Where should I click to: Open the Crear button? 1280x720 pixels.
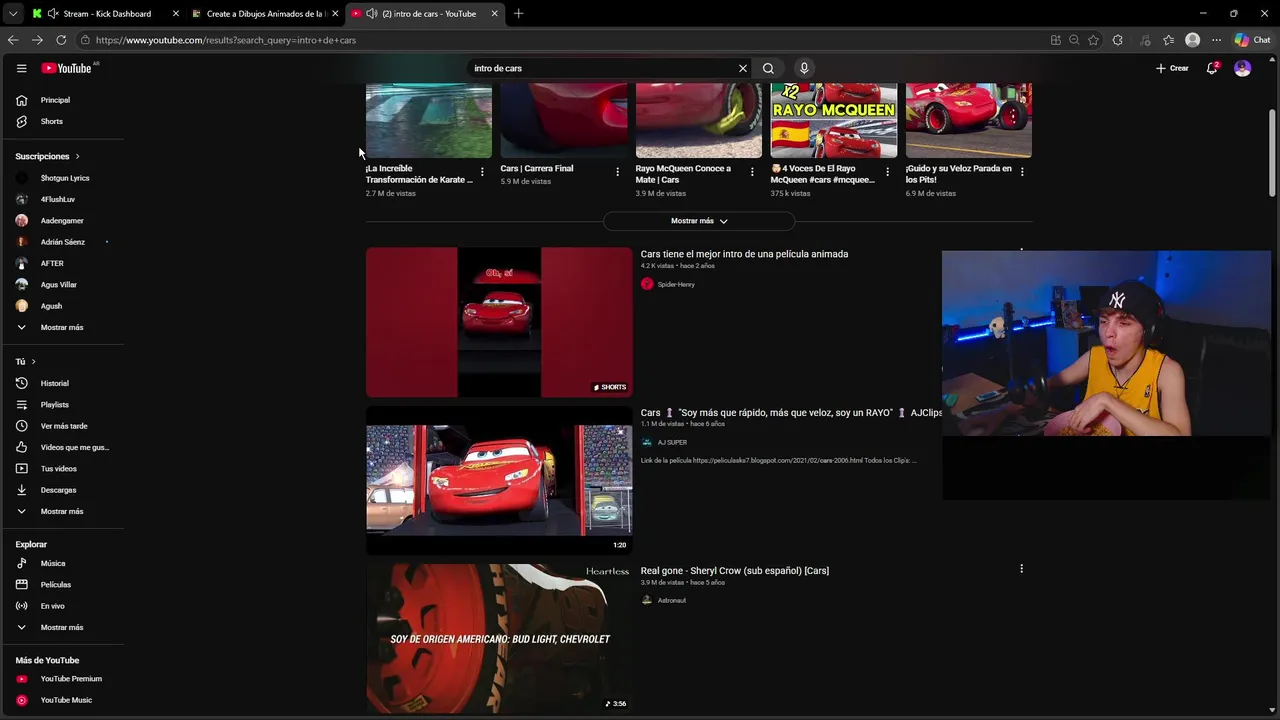[1172, 68]
